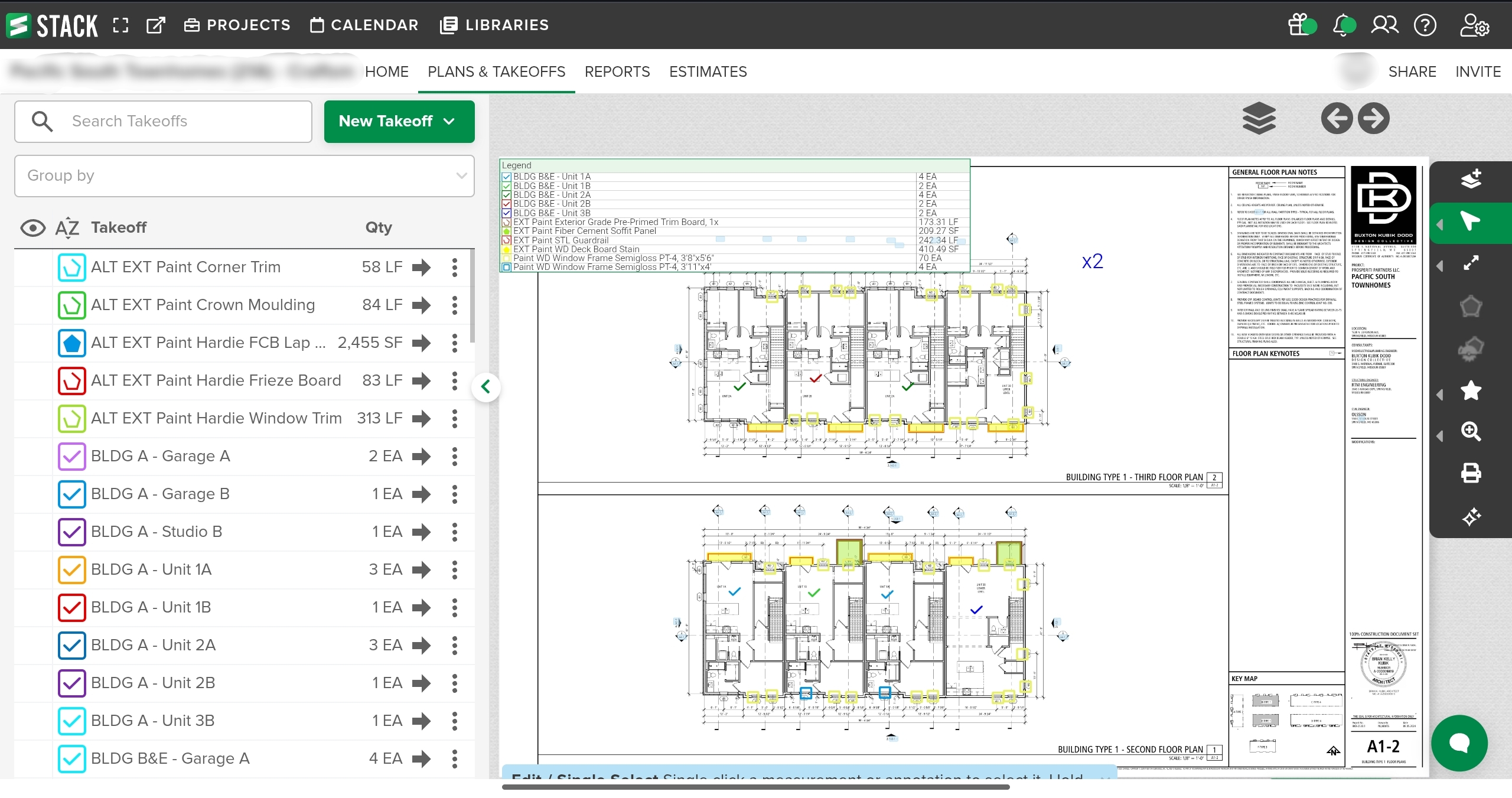Open the star bookmark tool
The width and height of the screenshot is (1512, 798).
click(x=1470, y=390)
